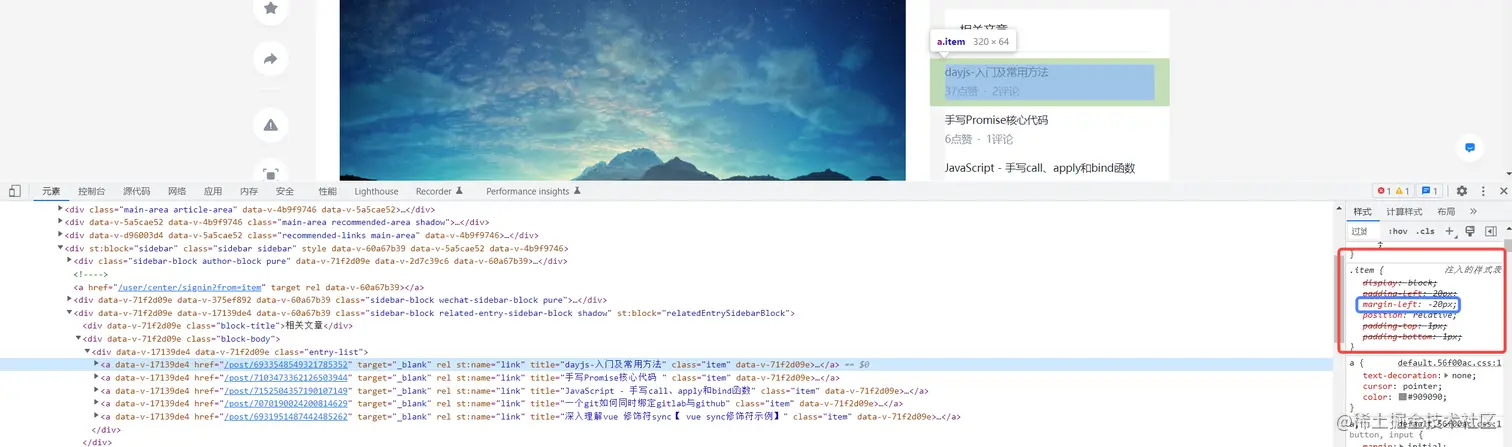The height and width of the screenshot is (447, 1512).
Task: Click the cursor: pointer declaration
Action: click(x=1401, y=386)
